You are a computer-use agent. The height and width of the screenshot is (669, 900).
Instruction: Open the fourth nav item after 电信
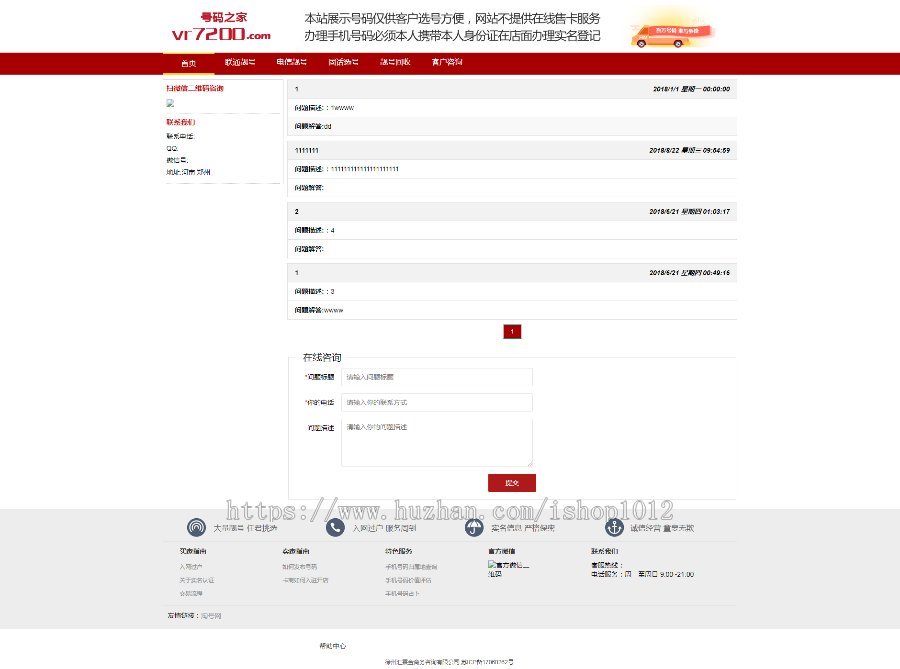click(343, 62)
